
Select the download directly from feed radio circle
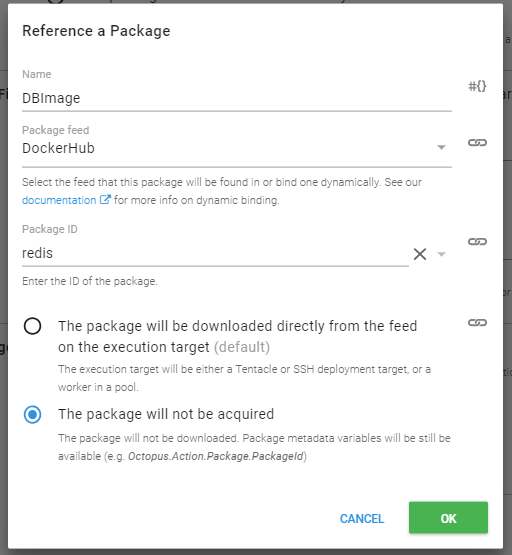[x=33, y=326]
